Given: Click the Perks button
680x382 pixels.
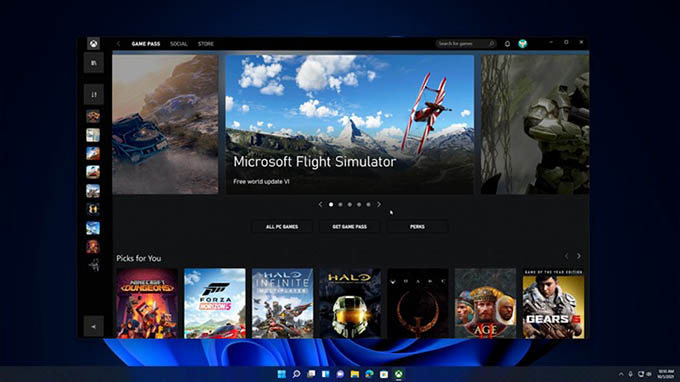Looking at the screenshot, I should [417, 227].
